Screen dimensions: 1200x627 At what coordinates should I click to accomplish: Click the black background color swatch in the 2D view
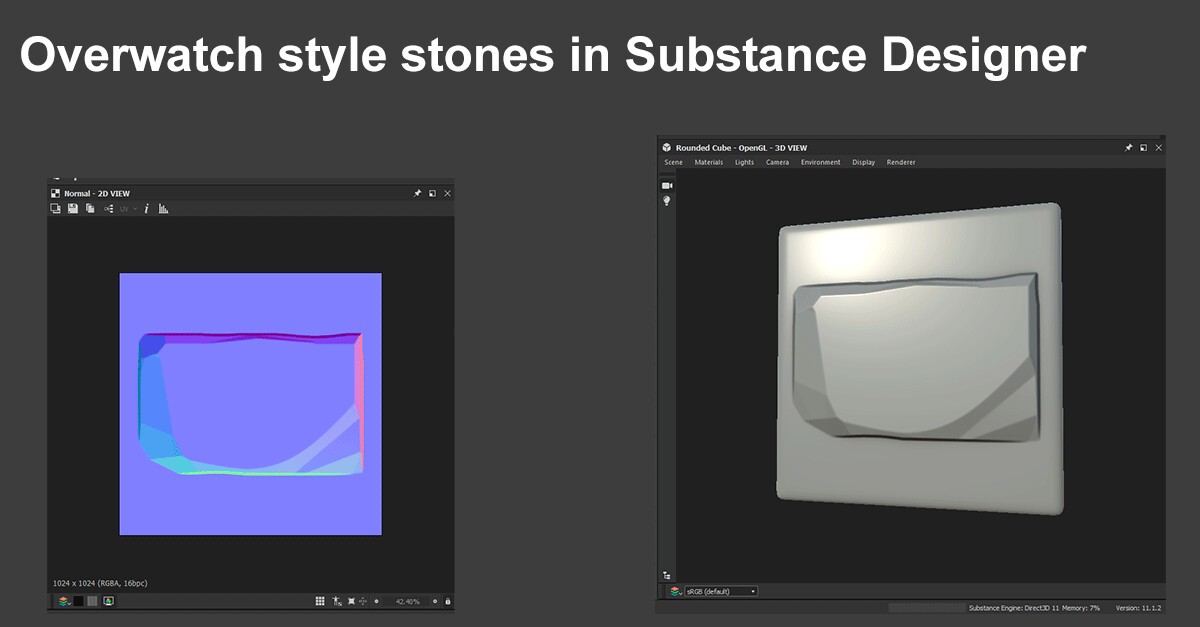pos(78,601)
